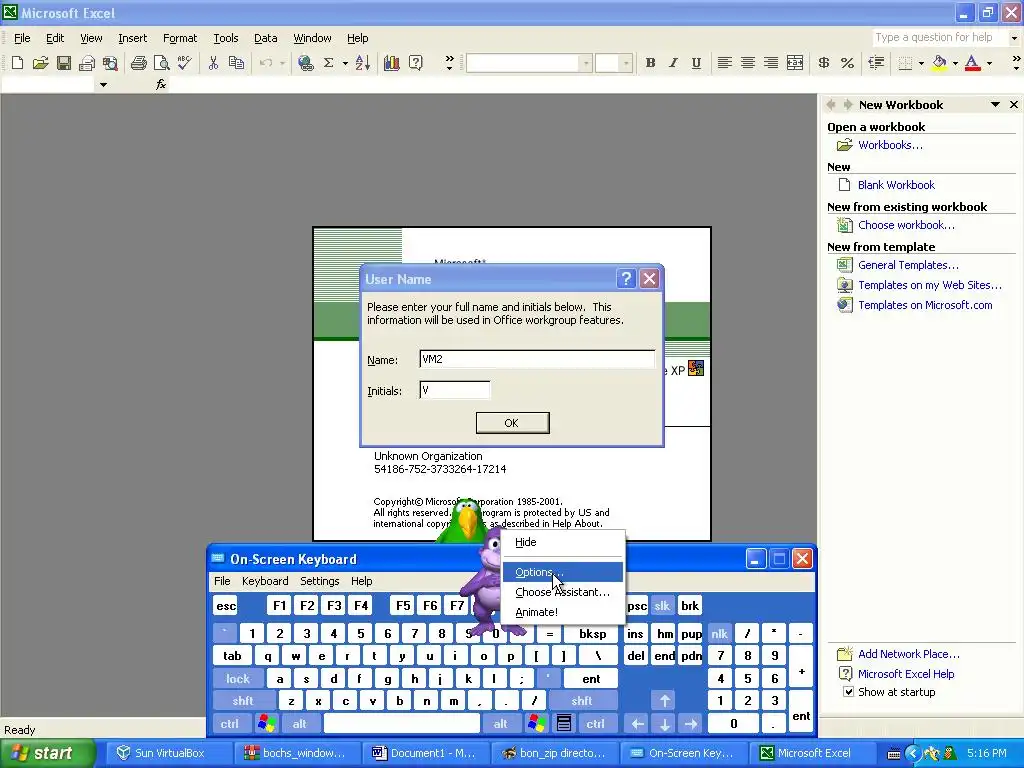The width and height of the screenshot is (1024, 768).
Task: Toggle the lock key on On-Screen Keyboard
Action: click(x=238, y=679)
